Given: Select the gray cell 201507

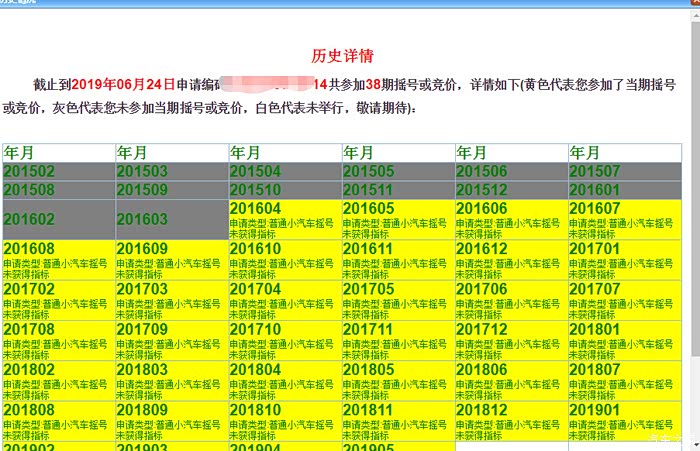Looking at the screenshot, I should (x=625, y=171).
